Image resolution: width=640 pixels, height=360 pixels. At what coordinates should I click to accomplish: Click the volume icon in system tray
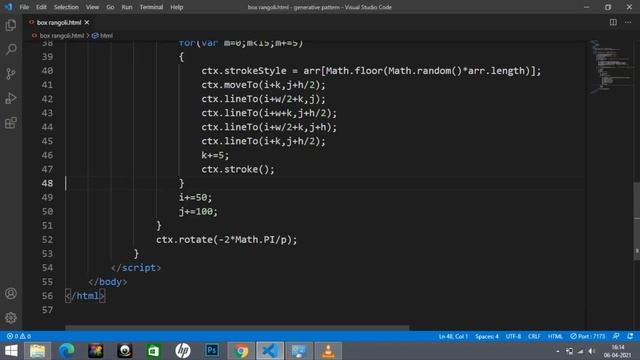[591, 351]
